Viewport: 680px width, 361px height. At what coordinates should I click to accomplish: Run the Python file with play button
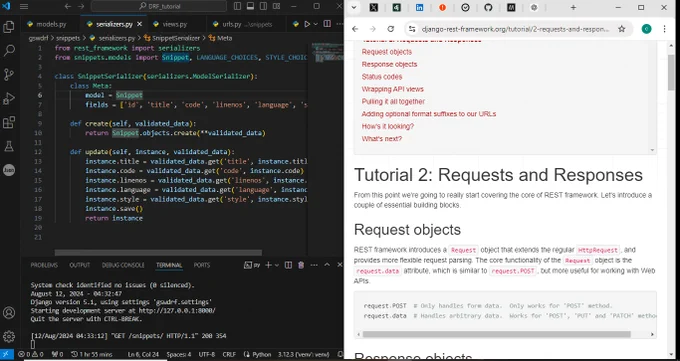tap(307, 24)
